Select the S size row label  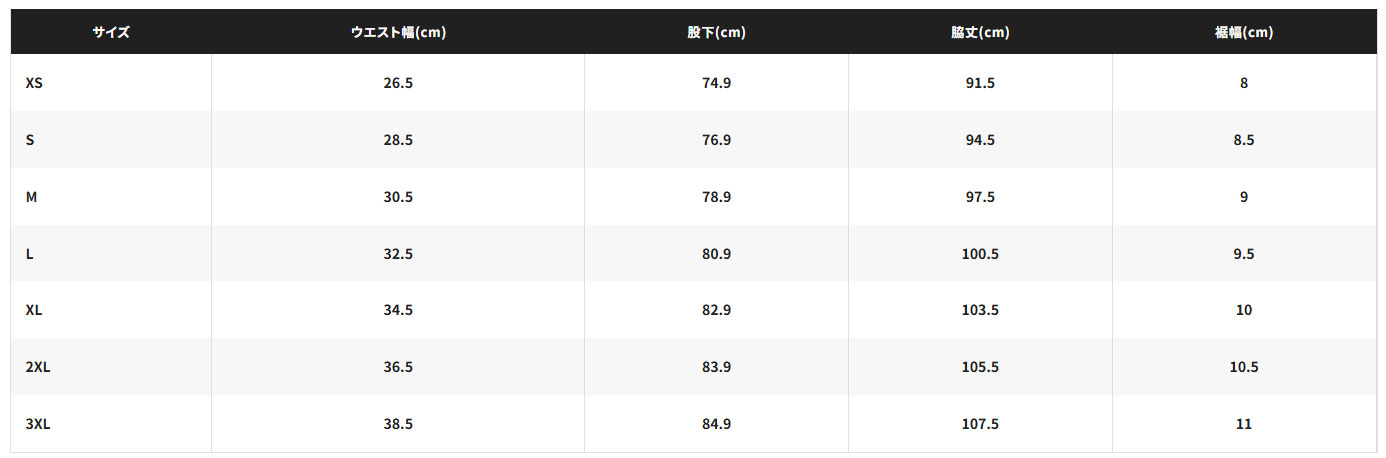(x=30, y=140)
